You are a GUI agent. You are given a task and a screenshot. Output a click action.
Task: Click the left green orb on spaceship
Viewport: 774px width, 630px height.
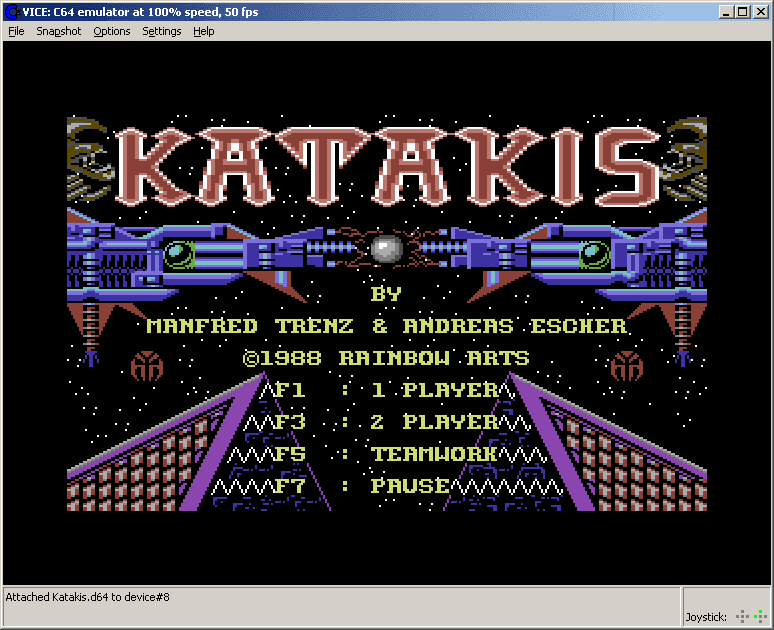(x=179, y=254)
